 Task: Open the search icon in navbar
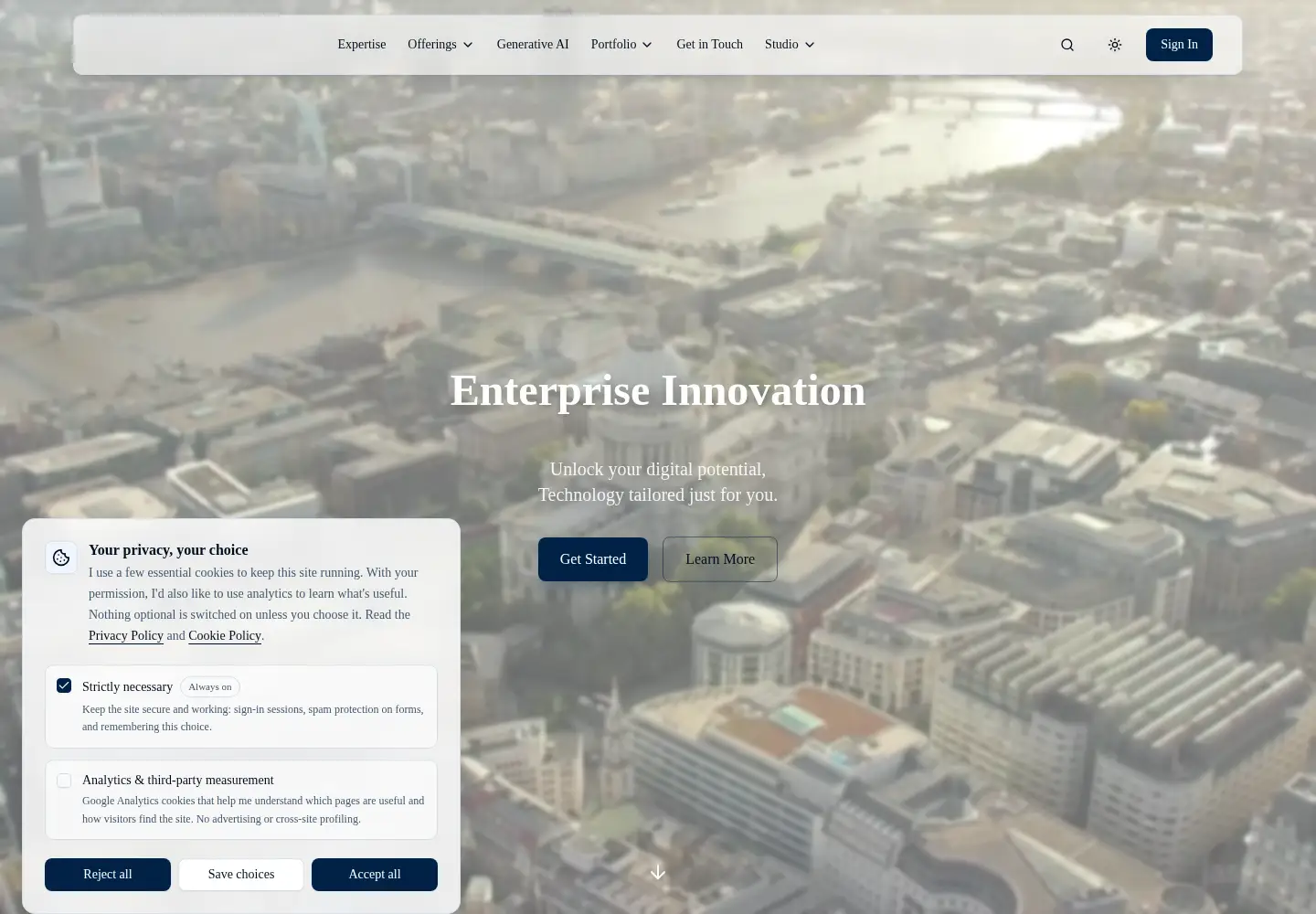[x=1067, y=45]
